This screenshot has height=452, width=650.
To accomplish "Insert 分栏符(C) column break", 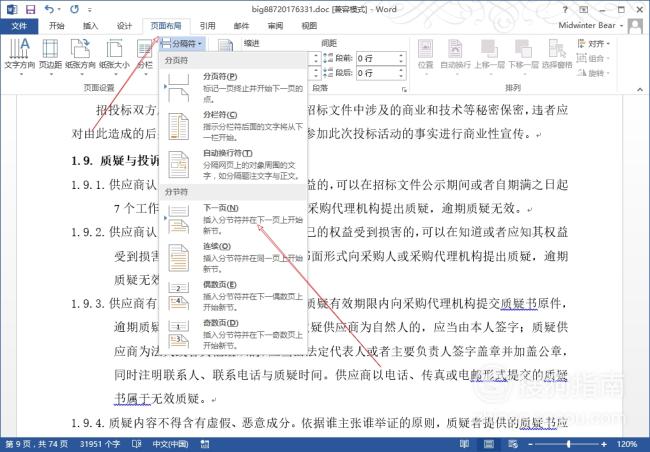I will click(x=233, y=126).
